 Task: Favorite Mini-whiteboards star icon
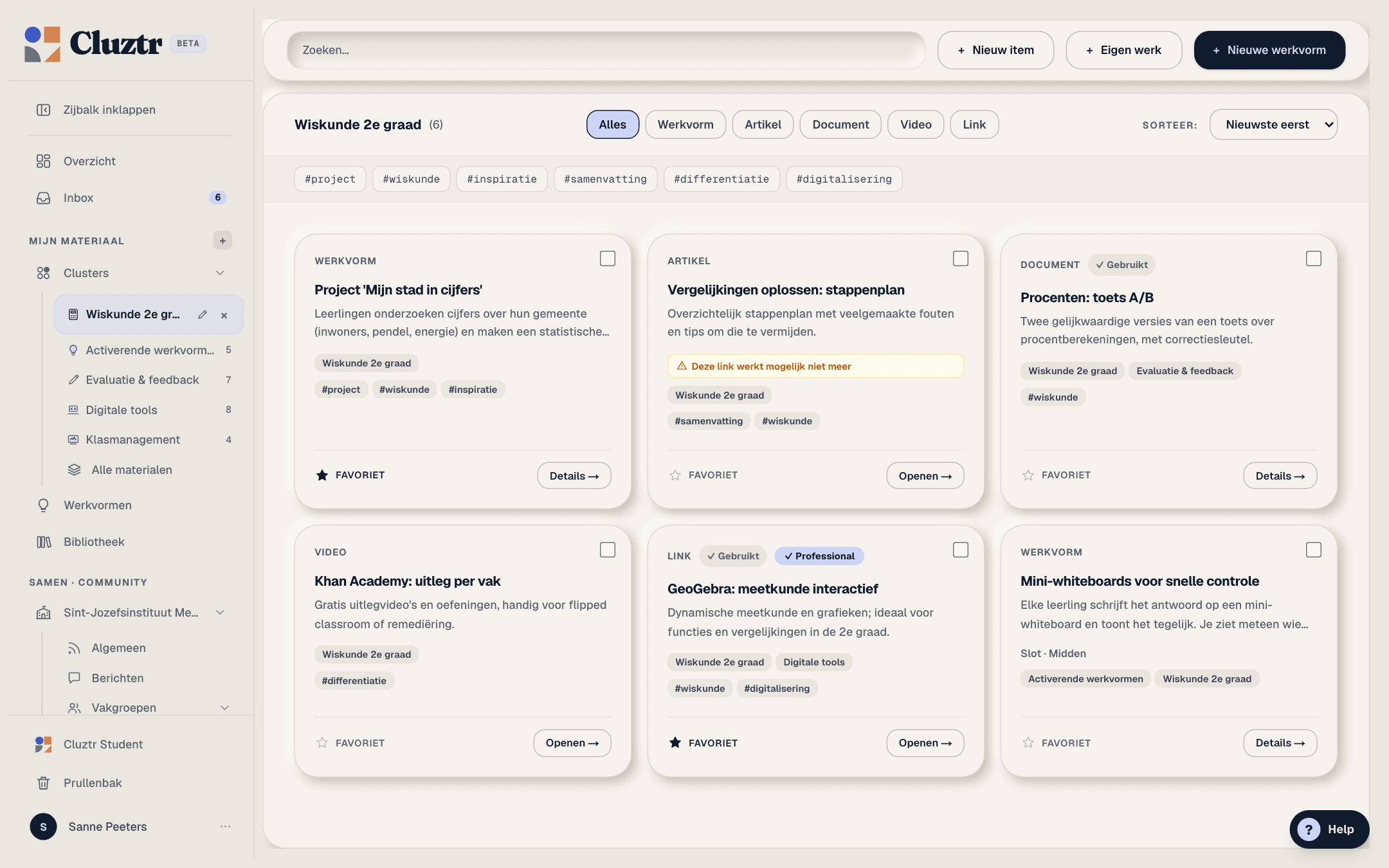click(x=1028, y=743)
